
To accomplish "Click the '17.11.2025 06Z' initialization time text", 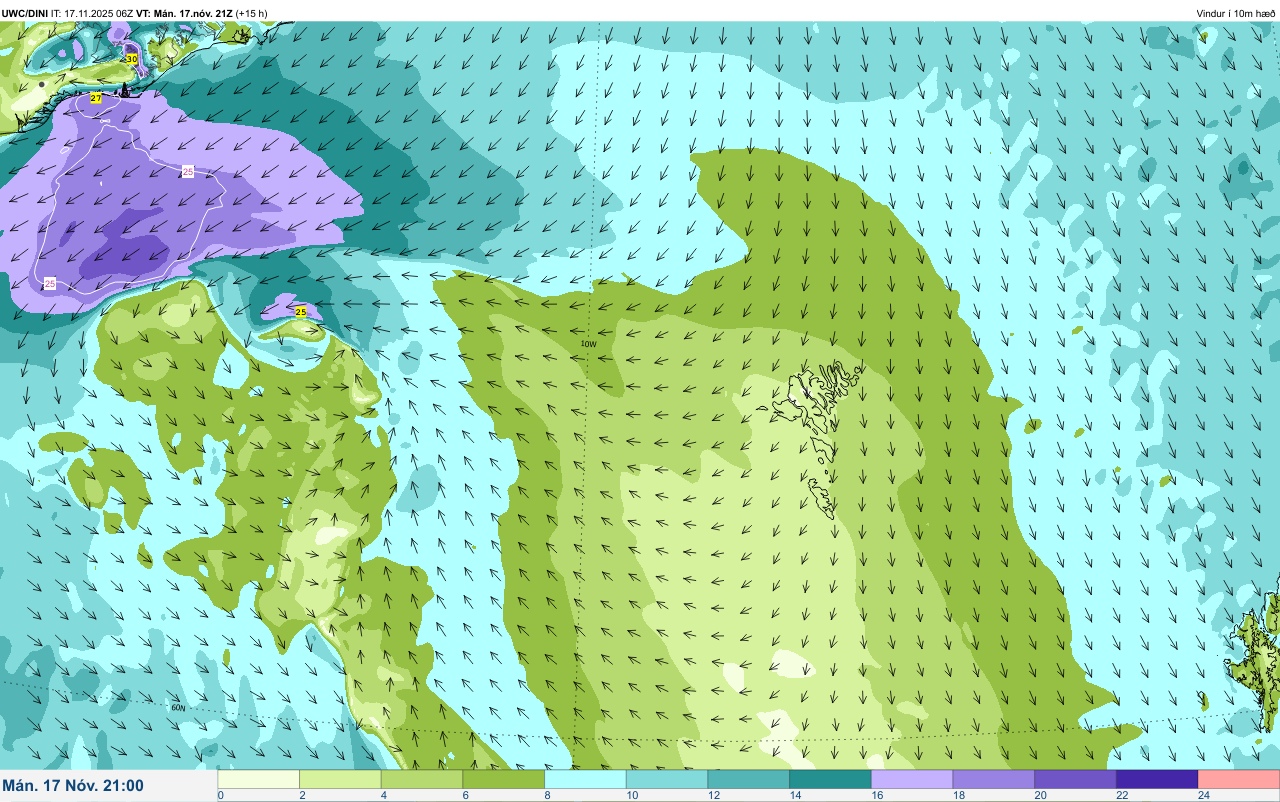I will pos(99,13).
